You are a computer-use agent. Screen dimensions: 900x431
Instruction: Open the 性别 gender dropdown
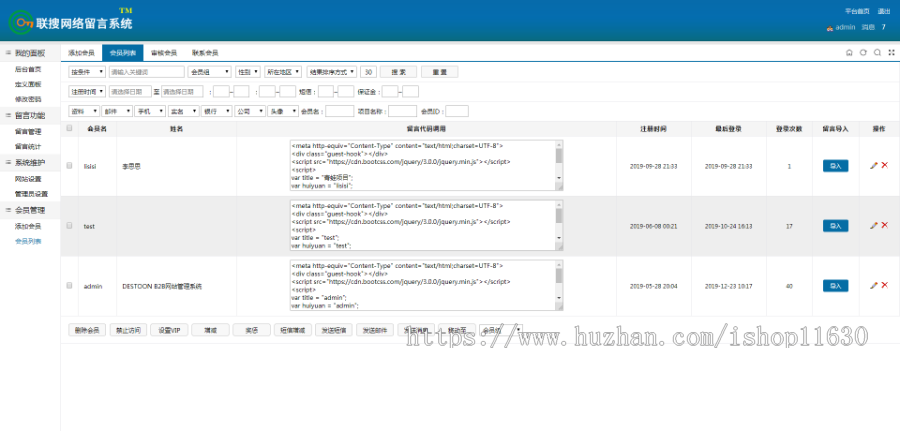248,72
